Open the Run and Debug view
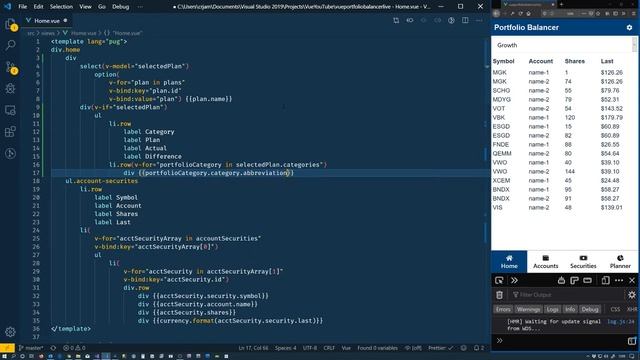 (10, 89)
